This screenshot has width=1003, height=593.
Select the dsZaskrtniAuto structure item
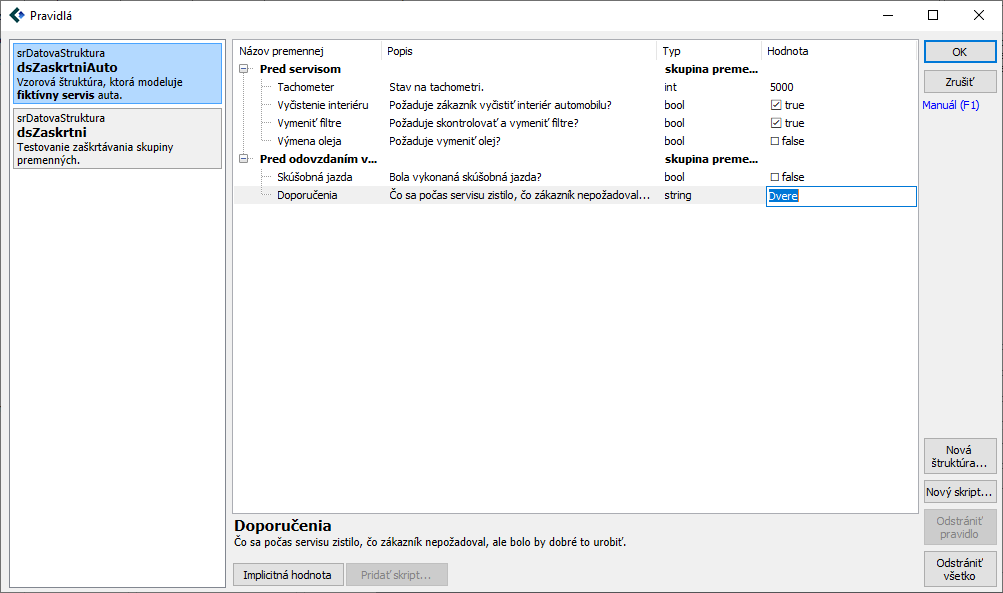[x=118, y=73]
